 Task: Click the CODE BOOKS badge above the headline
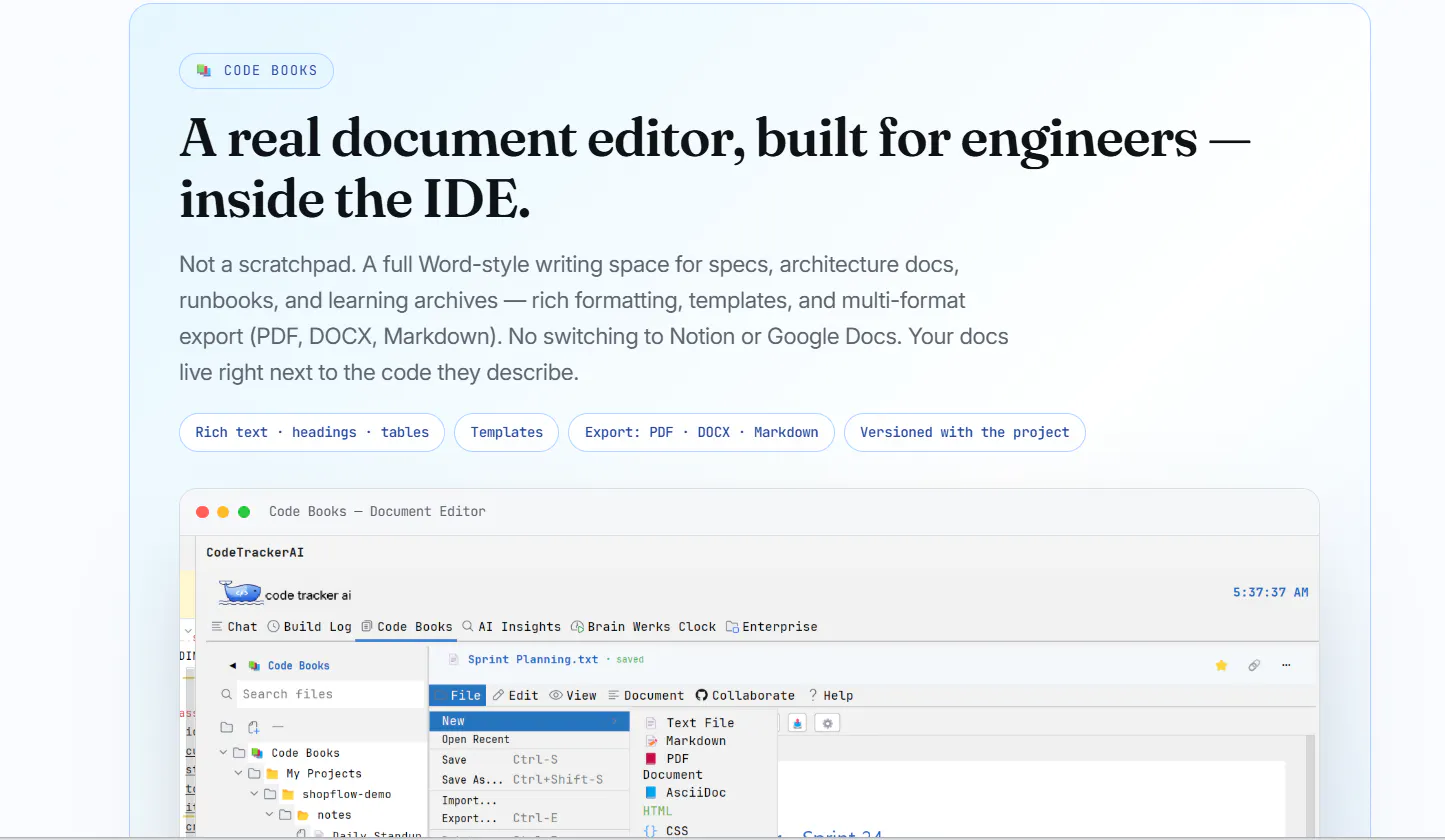coord(256,71)
